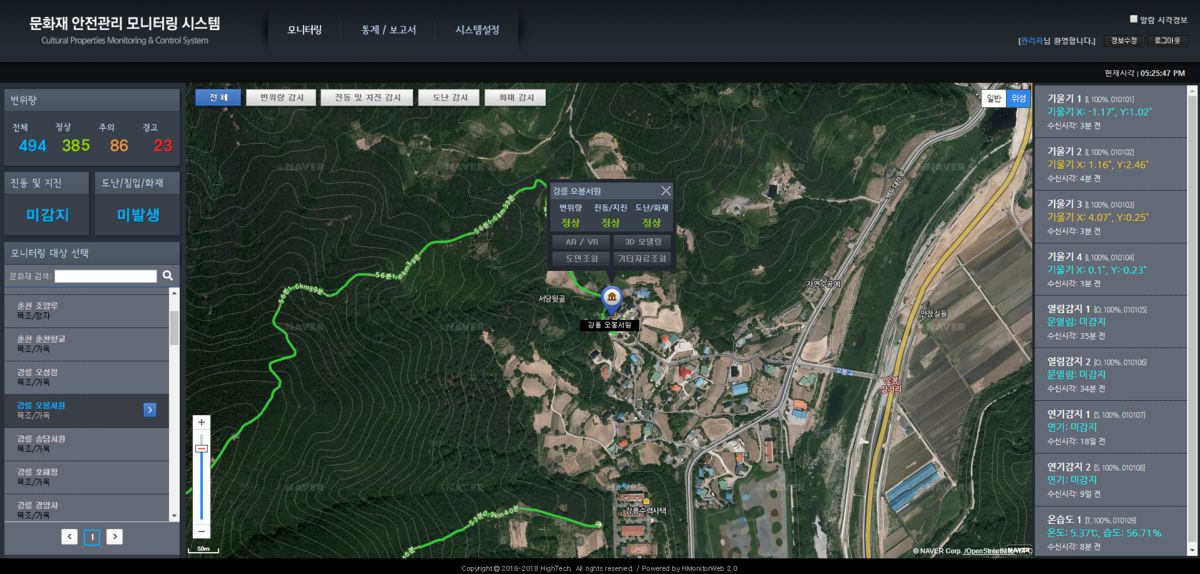Click the 문화재 안전관리 모니터링 시스템 title

(125, 22)
